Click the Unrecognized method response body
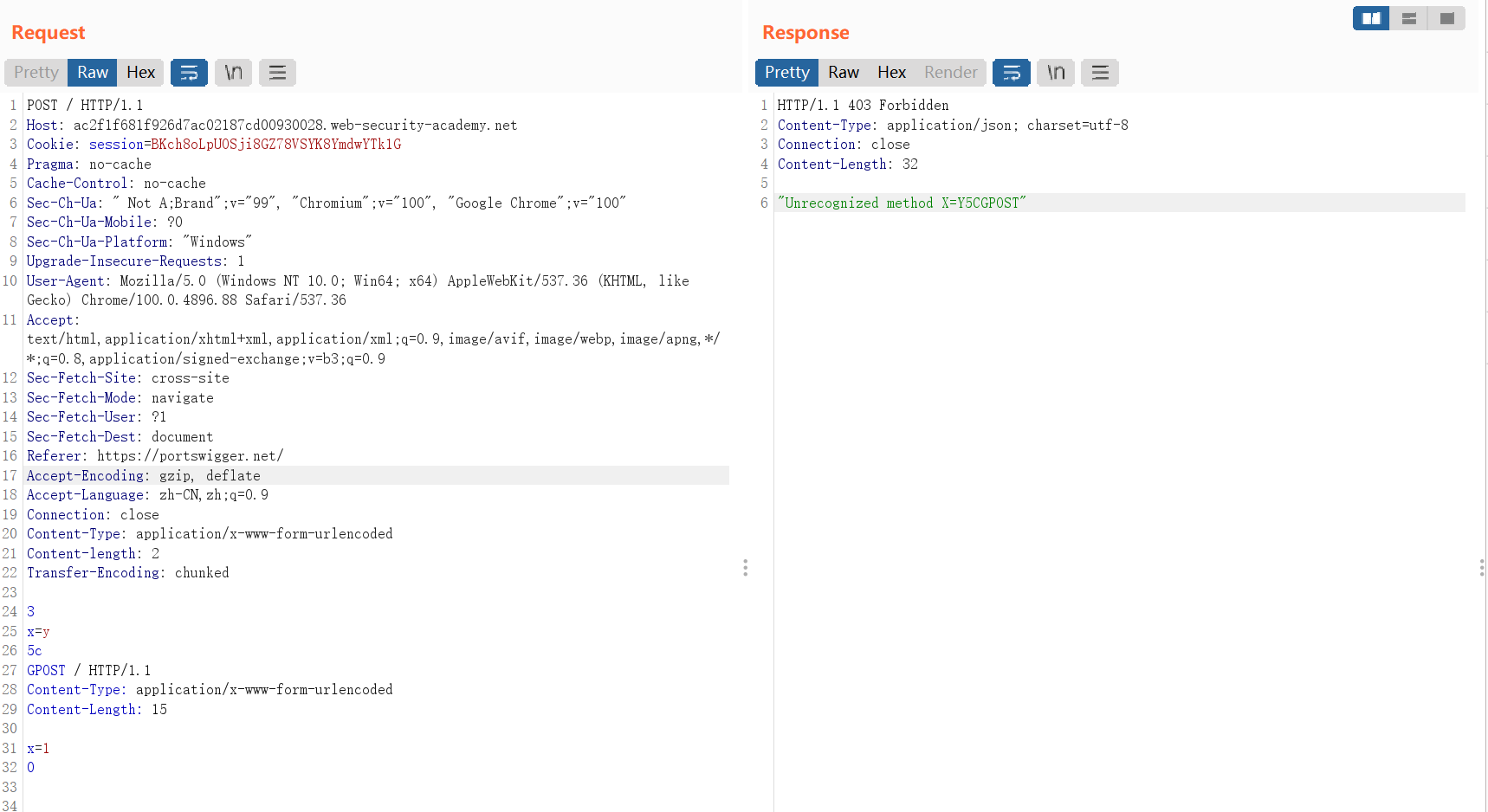 [902, 203]
